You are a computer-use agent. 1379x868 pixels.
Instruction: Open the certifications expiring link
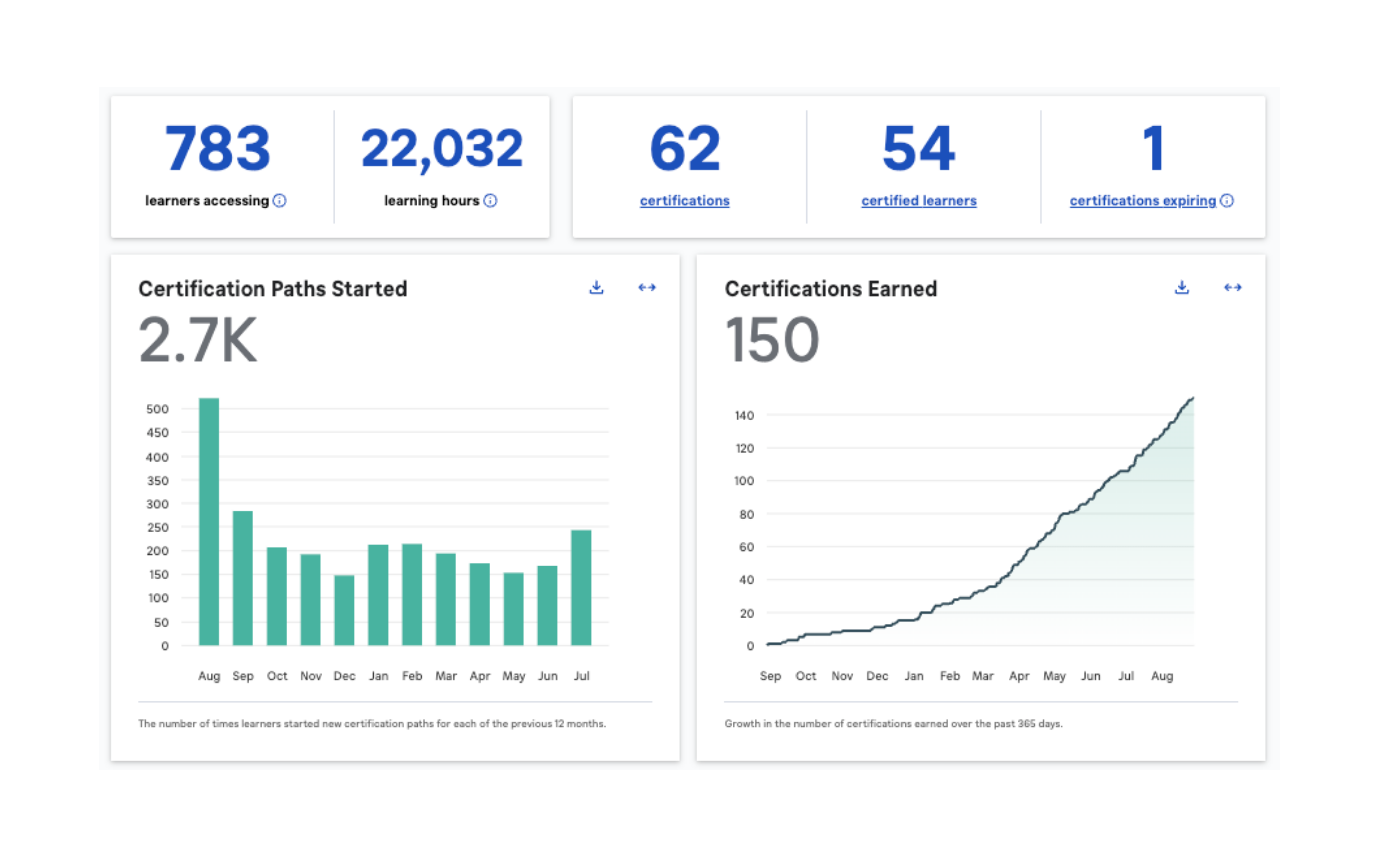1143,201
